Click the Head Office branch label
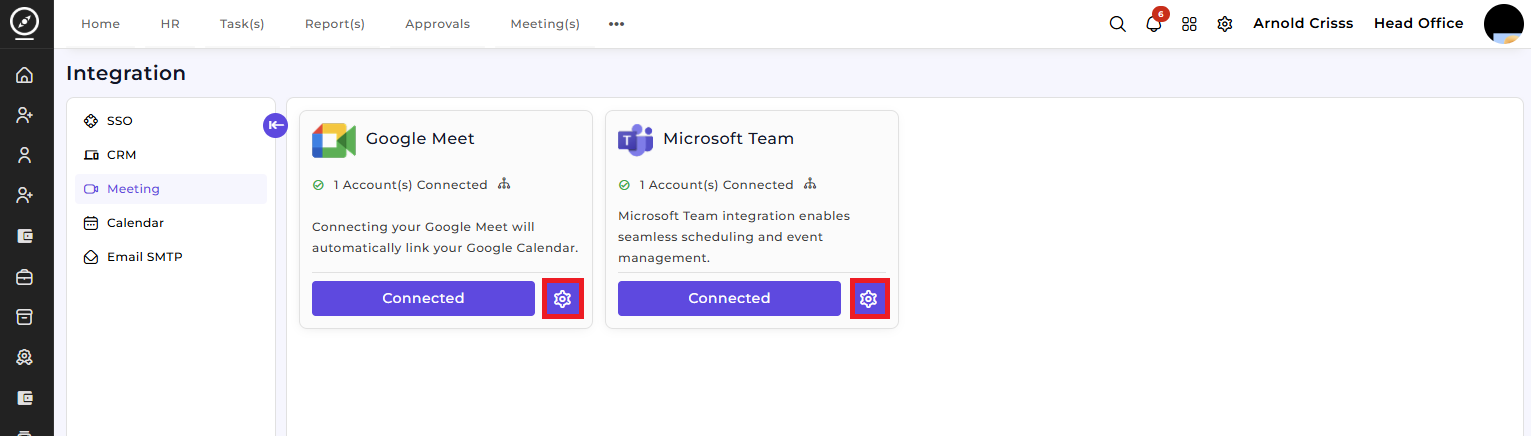Screen dimensions: 1531x436 [1418, 23]
